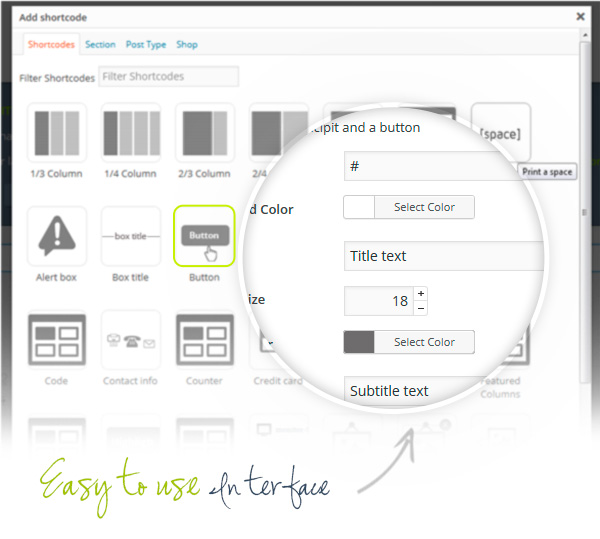Pick the [space] shortcode icon
This screenshot has width=600, height=539.
[501, 133]
